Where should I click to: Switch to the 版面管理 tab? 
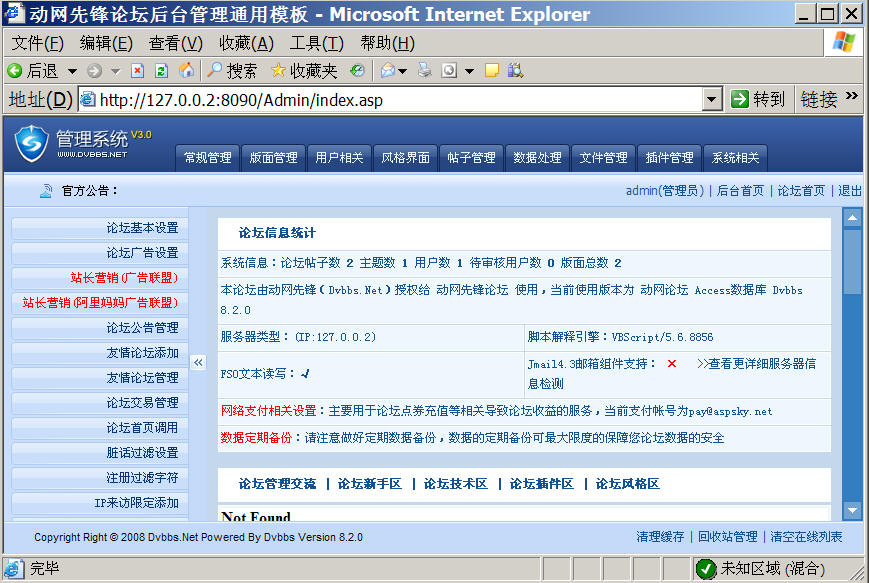point(273,158)
